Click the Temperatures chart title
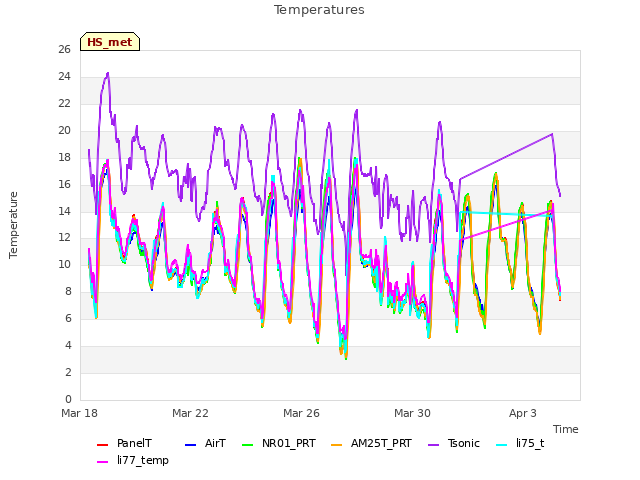 click(x=319, y=10)
